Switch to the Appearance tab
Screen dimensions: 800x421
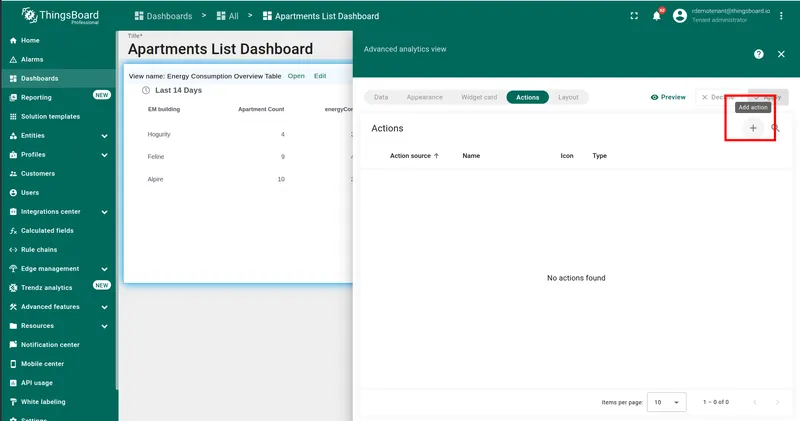(x=424, y=97)
